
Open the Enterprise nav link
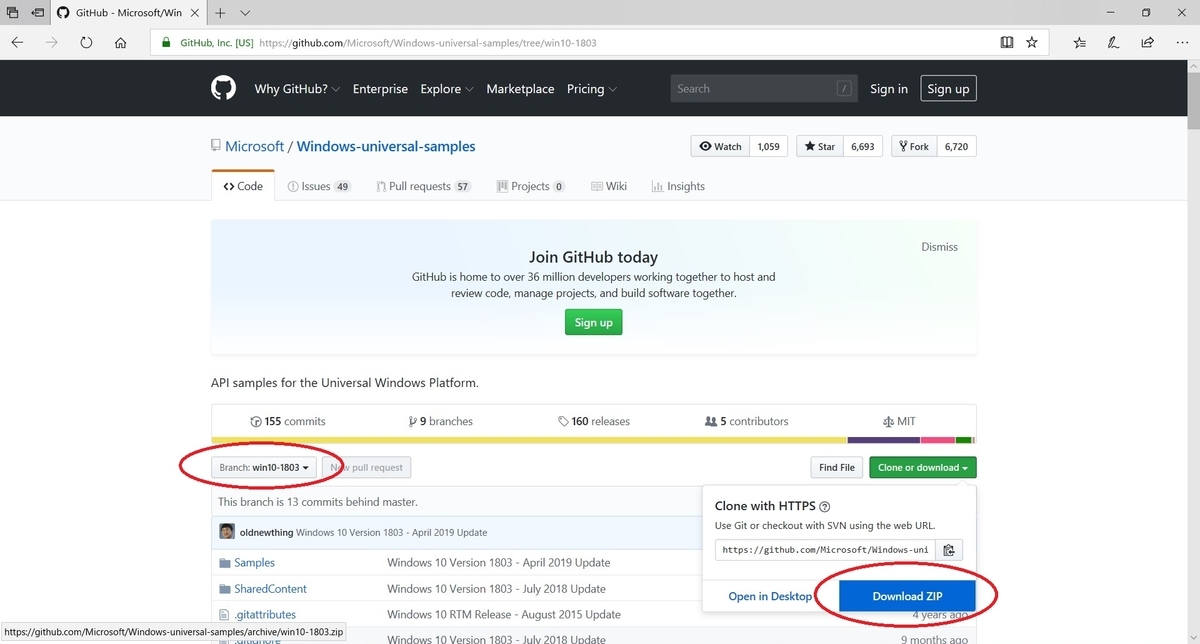coord(380,89)
